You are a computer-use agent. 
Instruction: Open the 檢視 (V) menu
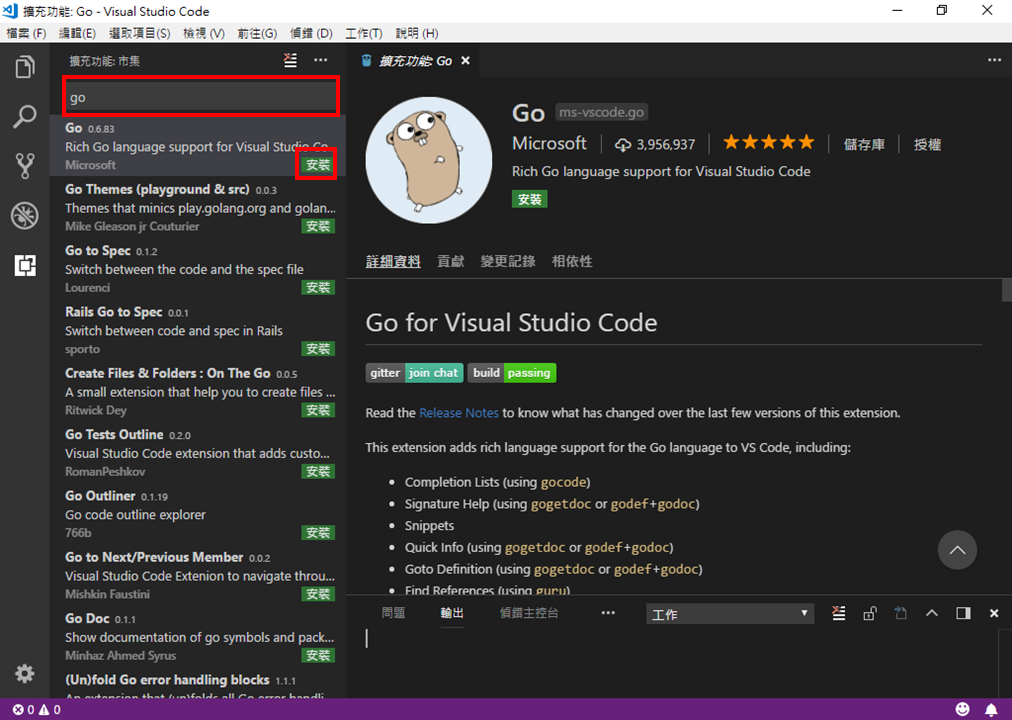pyautogui.click(x=204, y=34)
